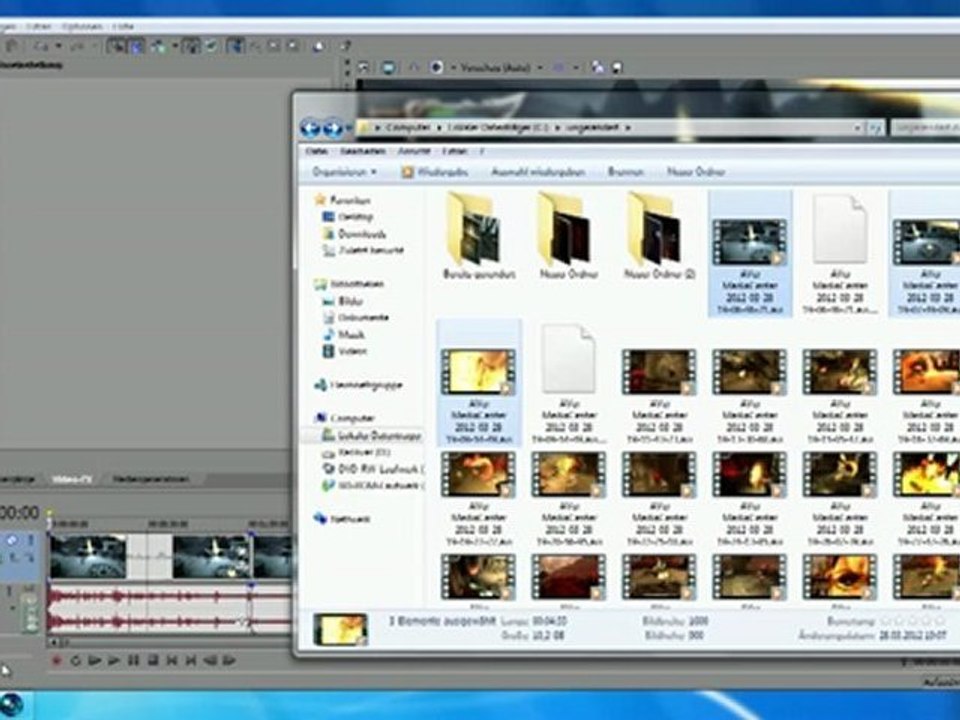Image resolution: width=960 pixels, height=720 pixels.
Task: Select the Neuer Ordner folder
Action: [568, 236]
